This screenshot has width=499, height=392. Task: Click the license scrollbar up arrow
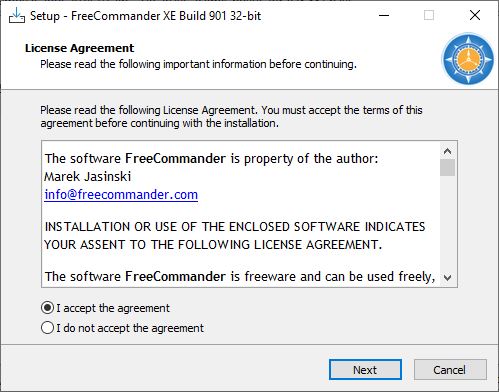point(448,152)
